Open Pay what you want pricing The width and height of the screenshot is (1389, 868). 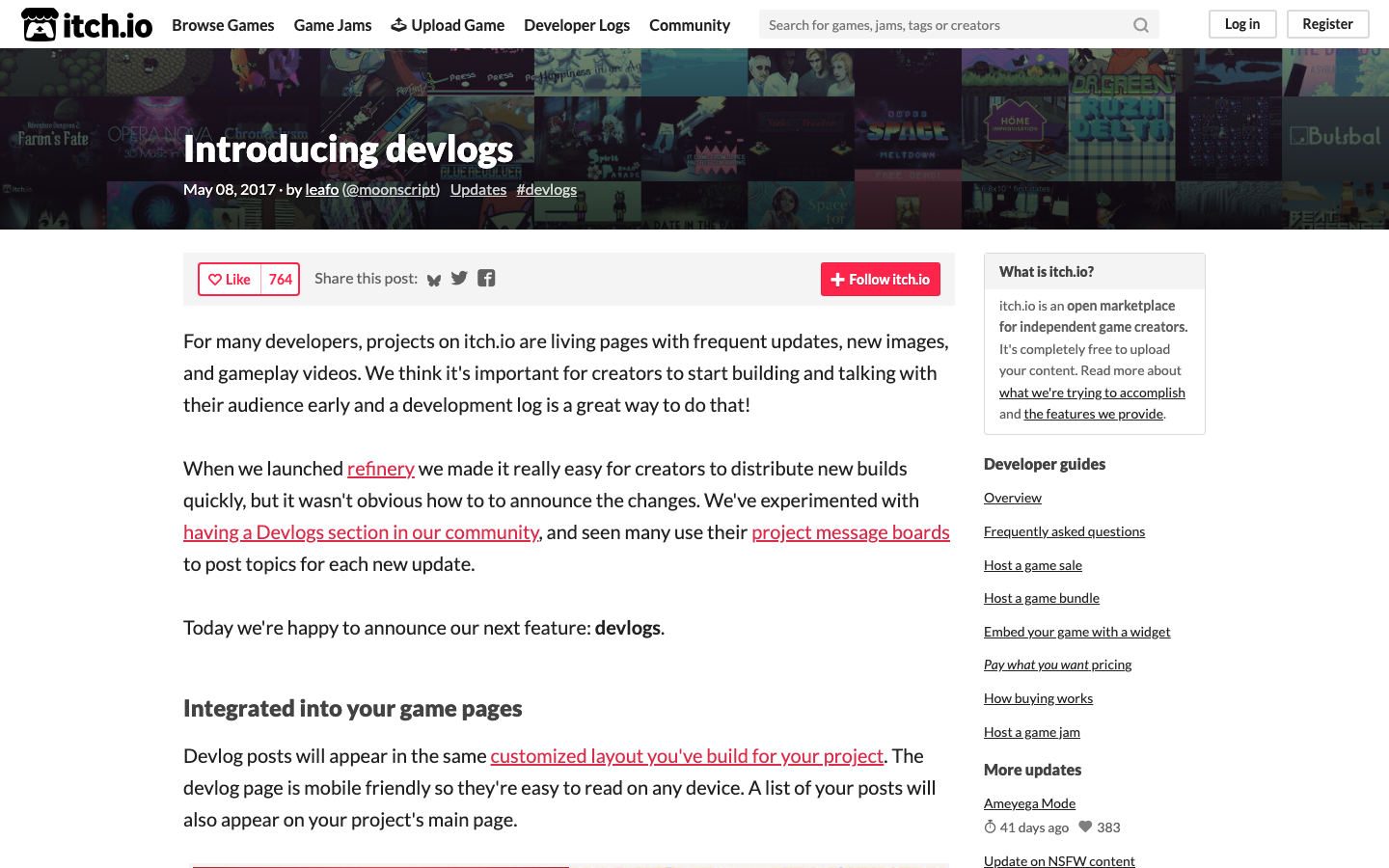1058,665
